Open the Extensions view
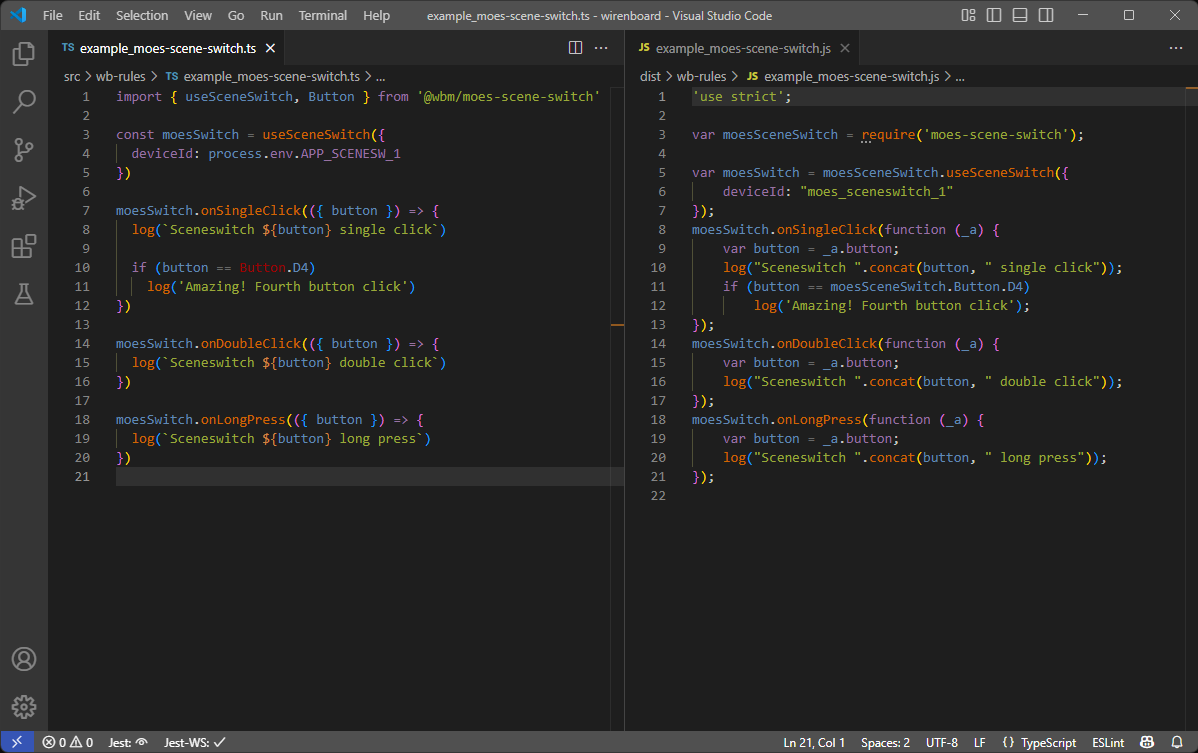The image size is (1198, 753). pos(24,246)
